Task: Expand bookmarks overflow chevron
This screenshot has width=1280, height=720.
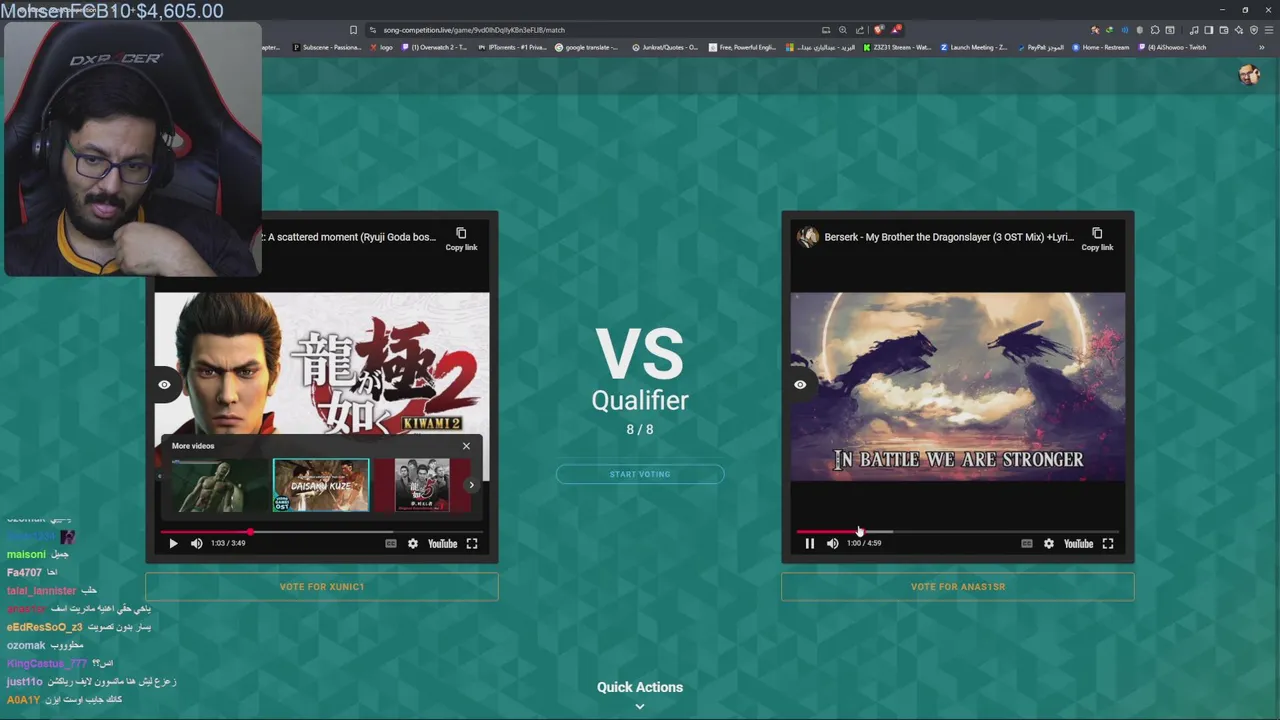Action: tap(1261, 47)
